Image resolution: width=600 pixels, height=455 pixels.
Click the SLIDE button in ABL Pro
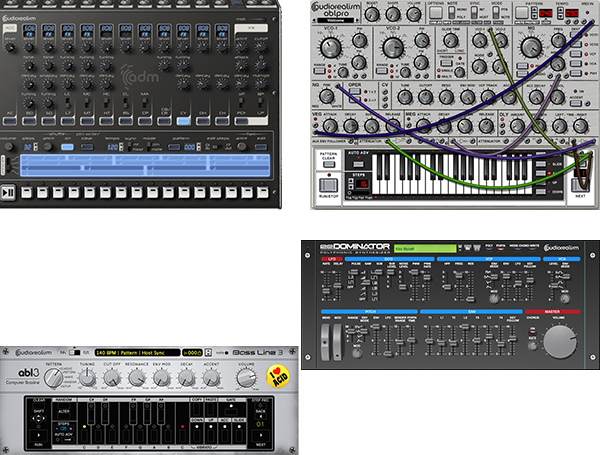[x=540, y=164]
